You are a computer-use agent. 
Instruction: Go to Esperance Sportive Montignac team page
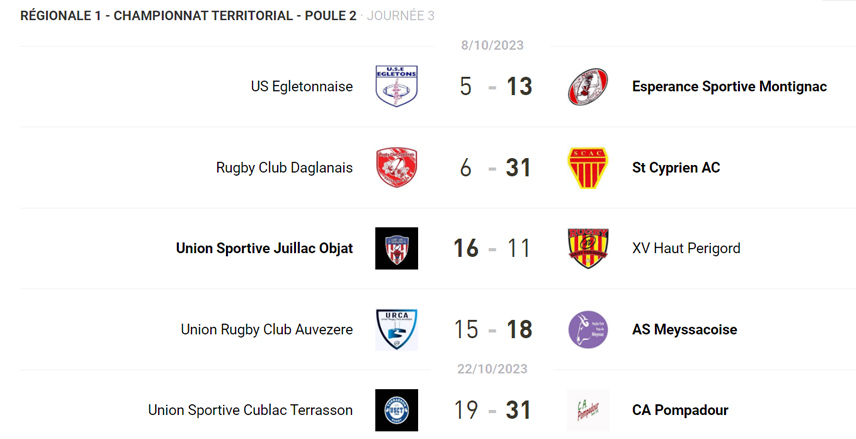coord(729,86)
